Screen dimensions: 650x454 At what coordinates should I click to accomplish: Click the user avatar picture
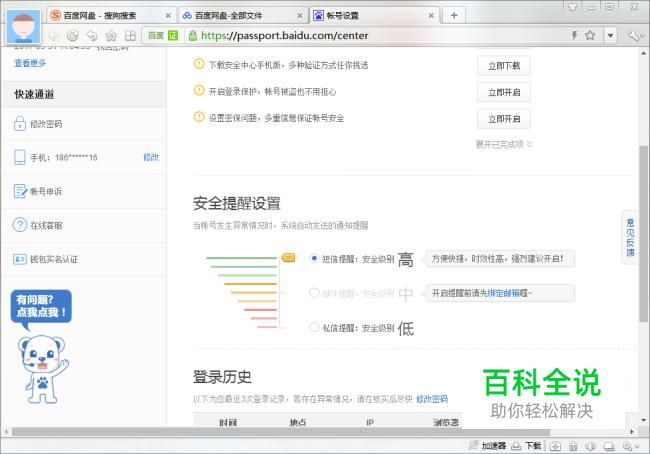[x=24, y=27]
